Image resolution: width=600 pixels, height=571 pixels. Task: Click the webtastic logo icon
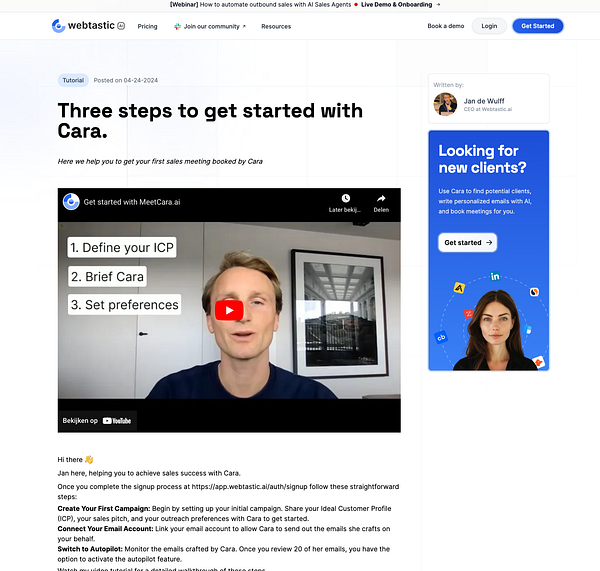59,26
